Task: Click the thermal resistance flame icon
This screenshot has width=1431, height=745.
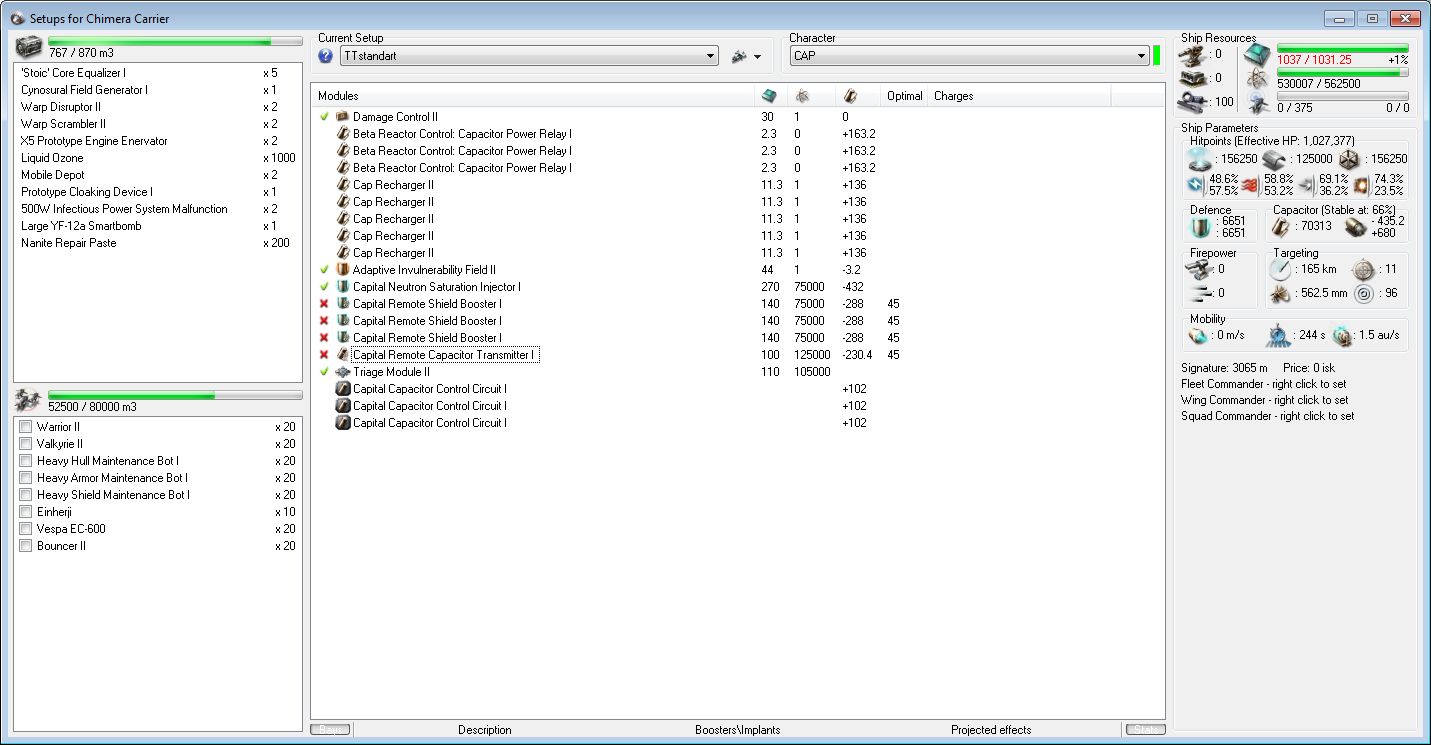Action: 1250,184
